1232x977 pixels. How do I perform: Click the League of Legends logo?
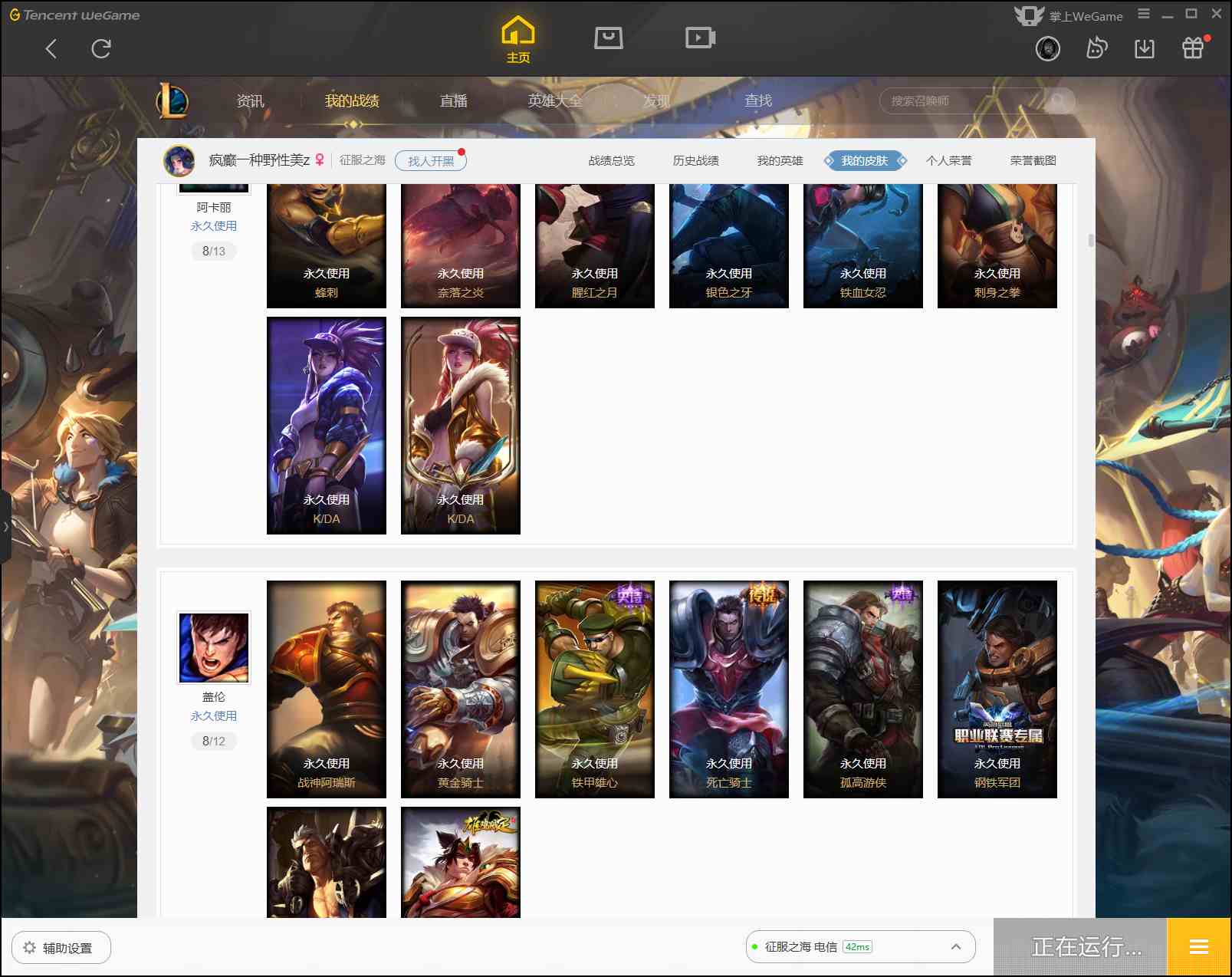click(172, 100)
